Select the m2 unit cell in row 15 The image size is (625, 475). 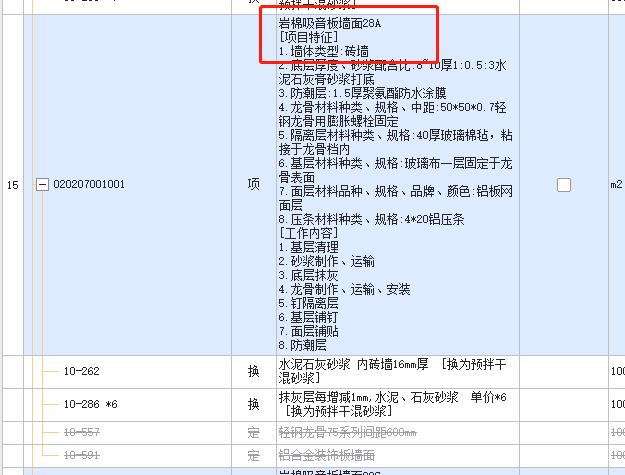tap(616, 185)
